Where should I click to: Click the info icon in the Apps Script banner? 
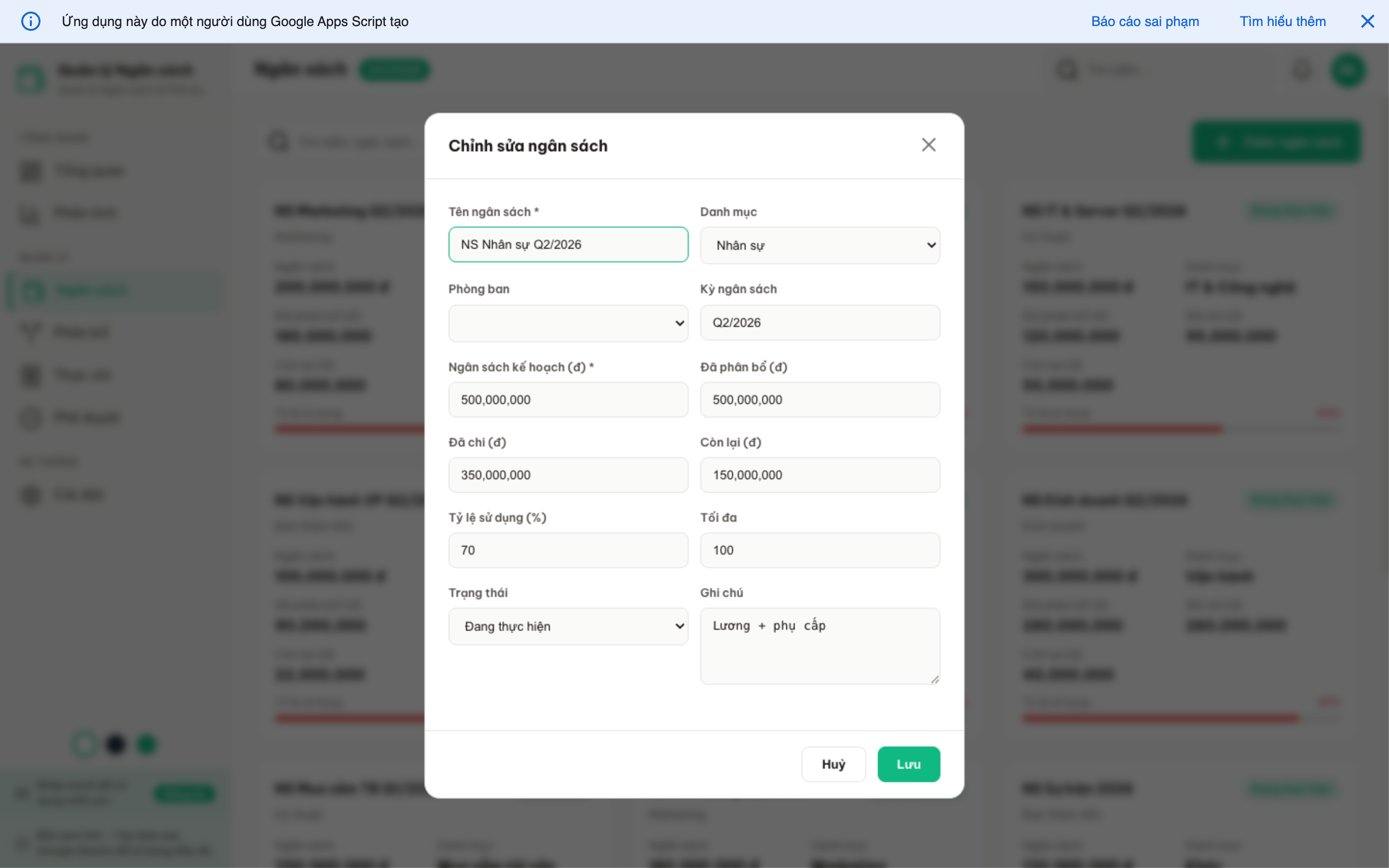coord(31,21)
